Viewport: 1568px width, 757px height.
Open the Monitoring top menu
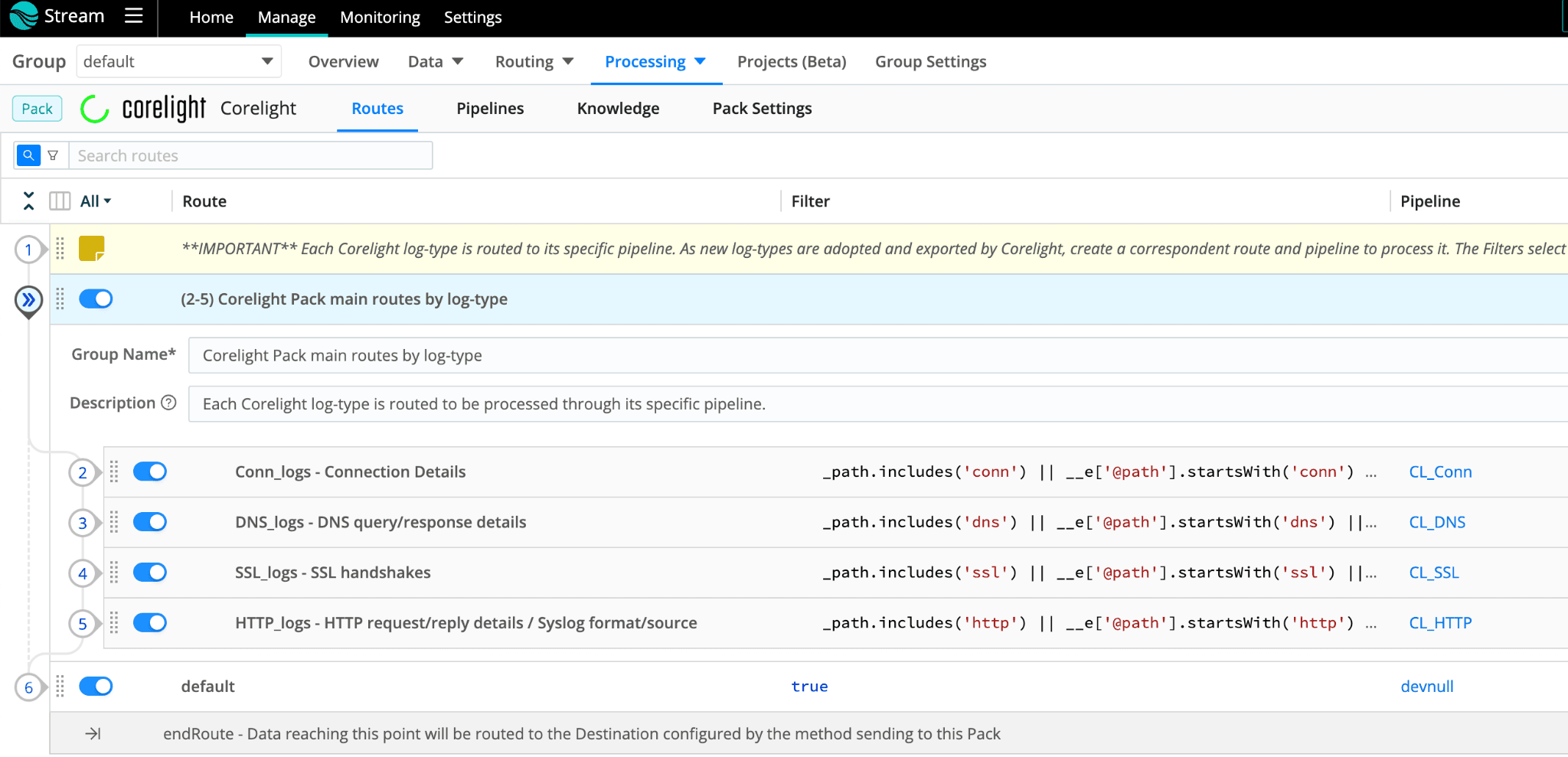coord(380,17)
